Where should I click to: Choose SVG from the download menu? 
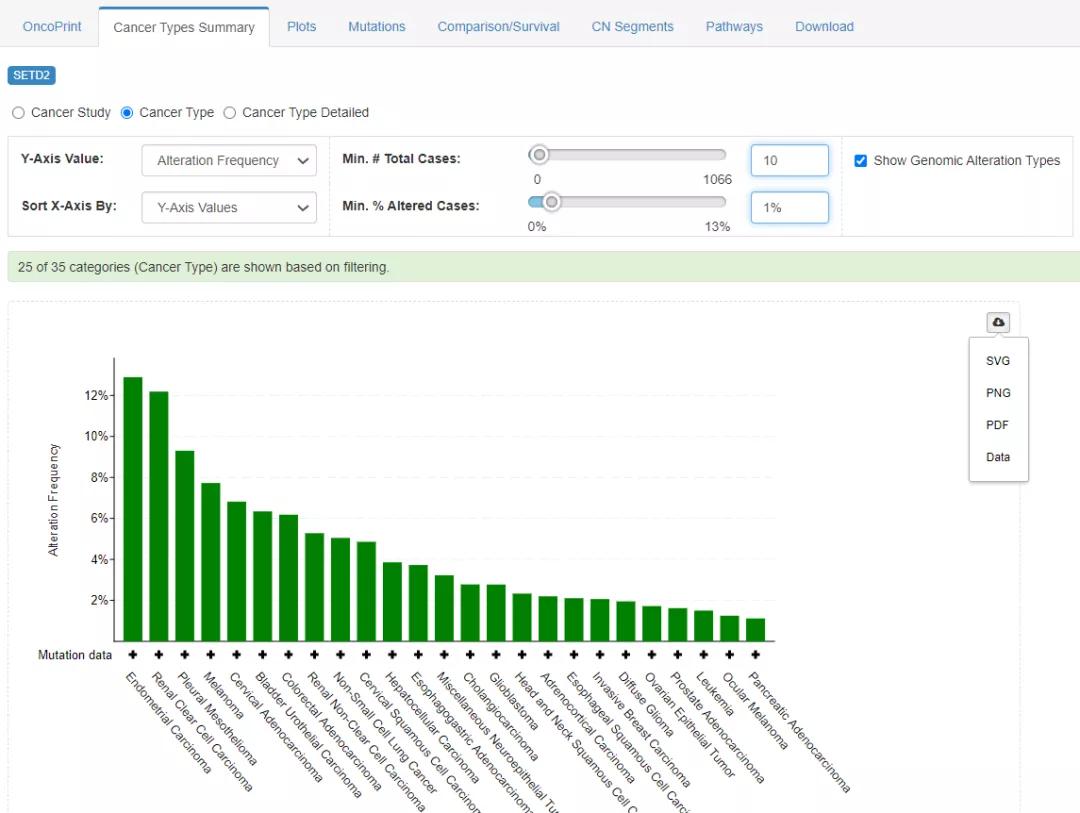click(998, 361)
